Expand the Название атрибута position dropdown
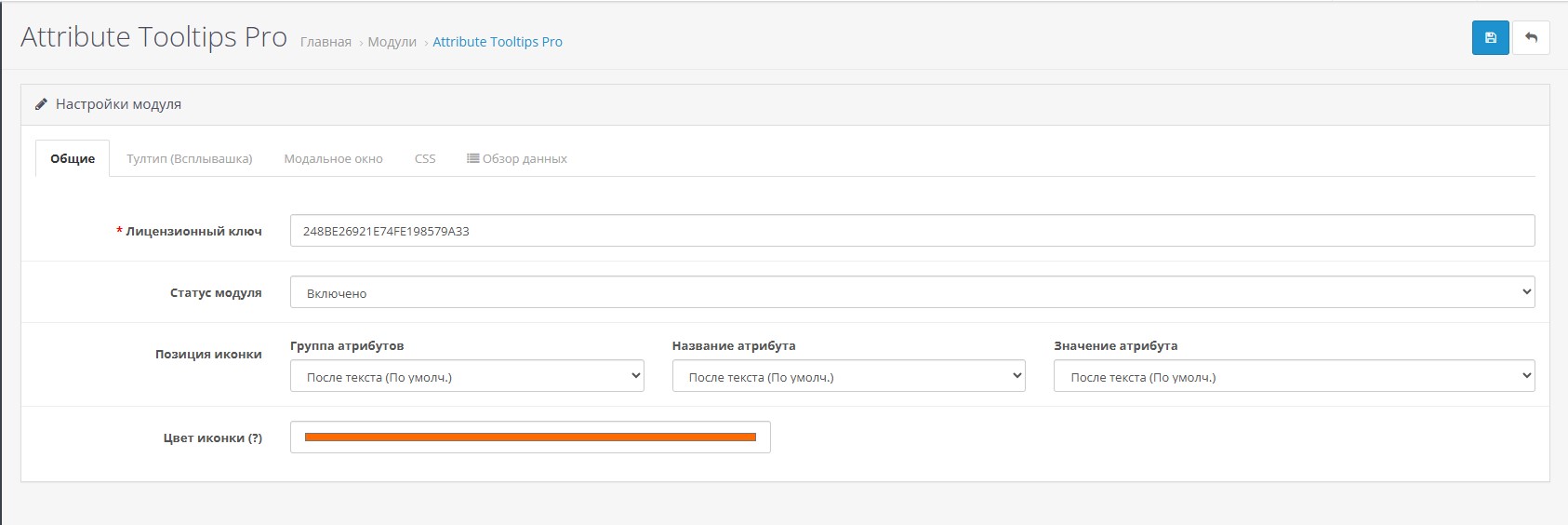 click(x=848, y=376)
